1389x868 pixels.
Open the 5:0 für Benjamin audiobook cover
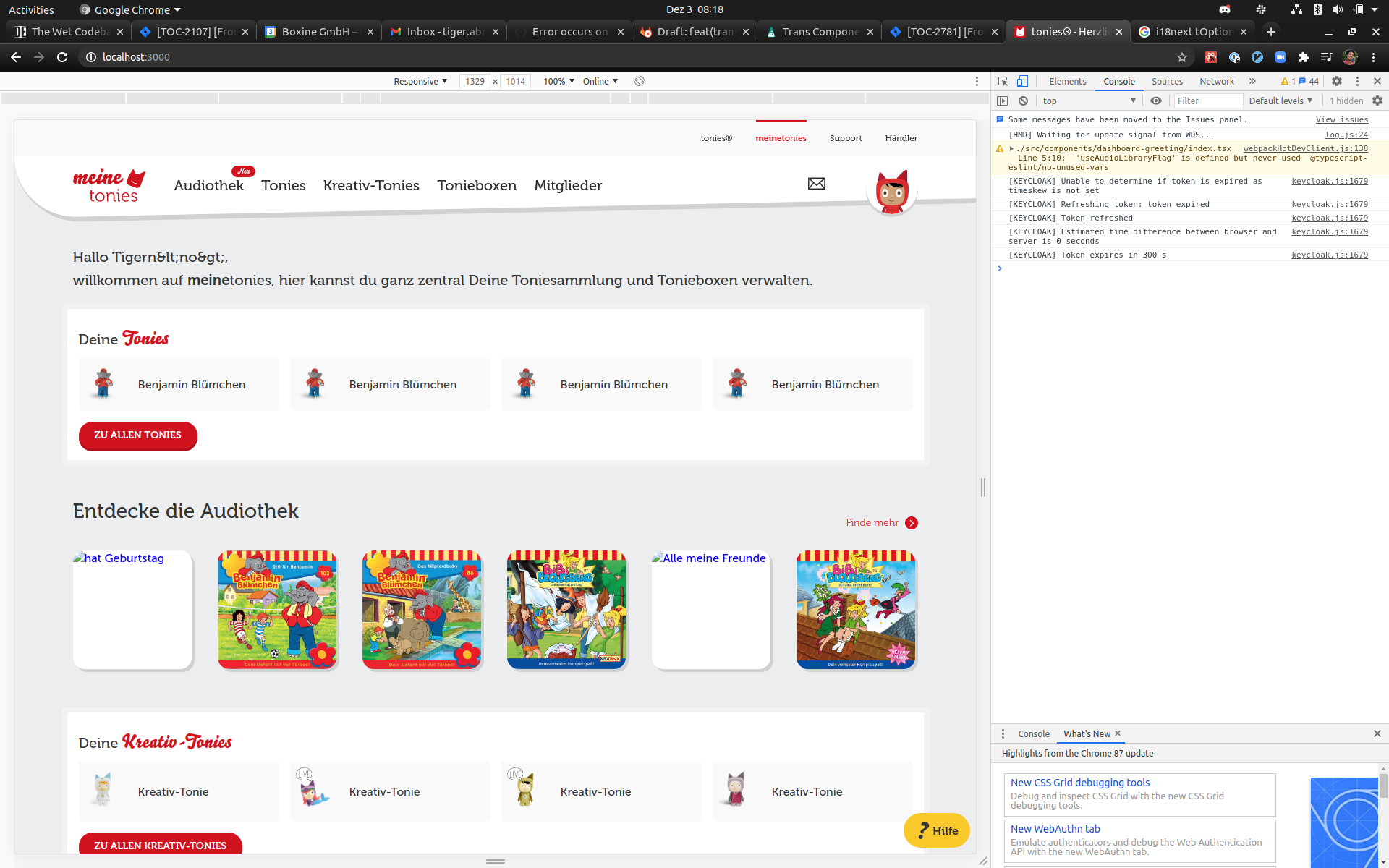277,610
